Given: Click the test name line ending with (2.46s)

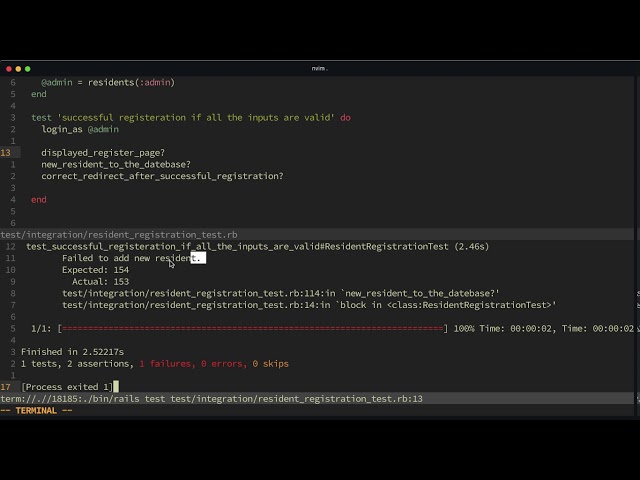Looking at the screenshot, I should [258, 247].
